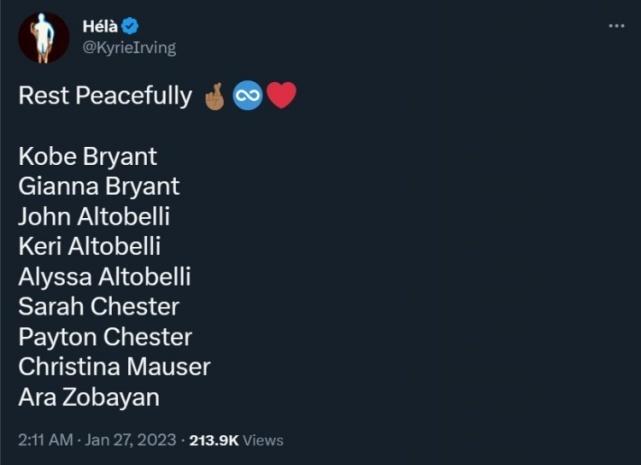Select the Keri Altobelli line

pos(90,247)
